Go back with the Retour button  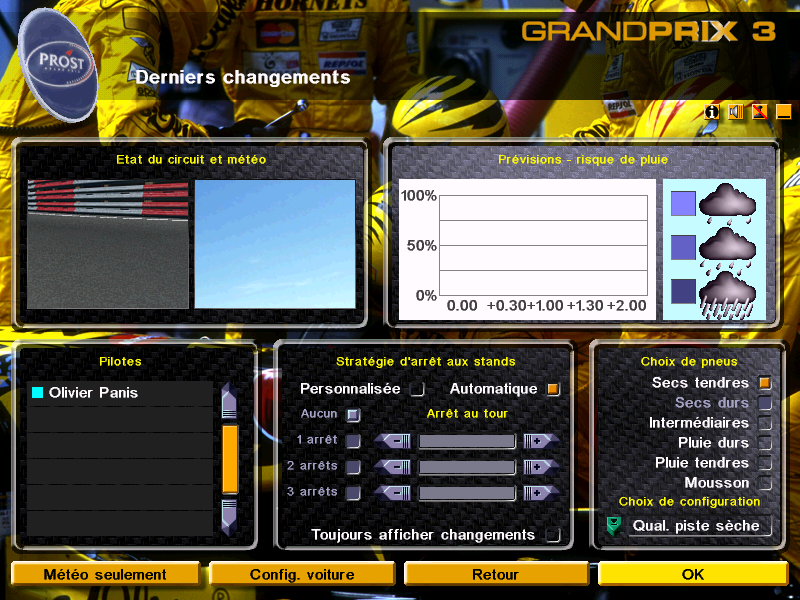[495, 574]
